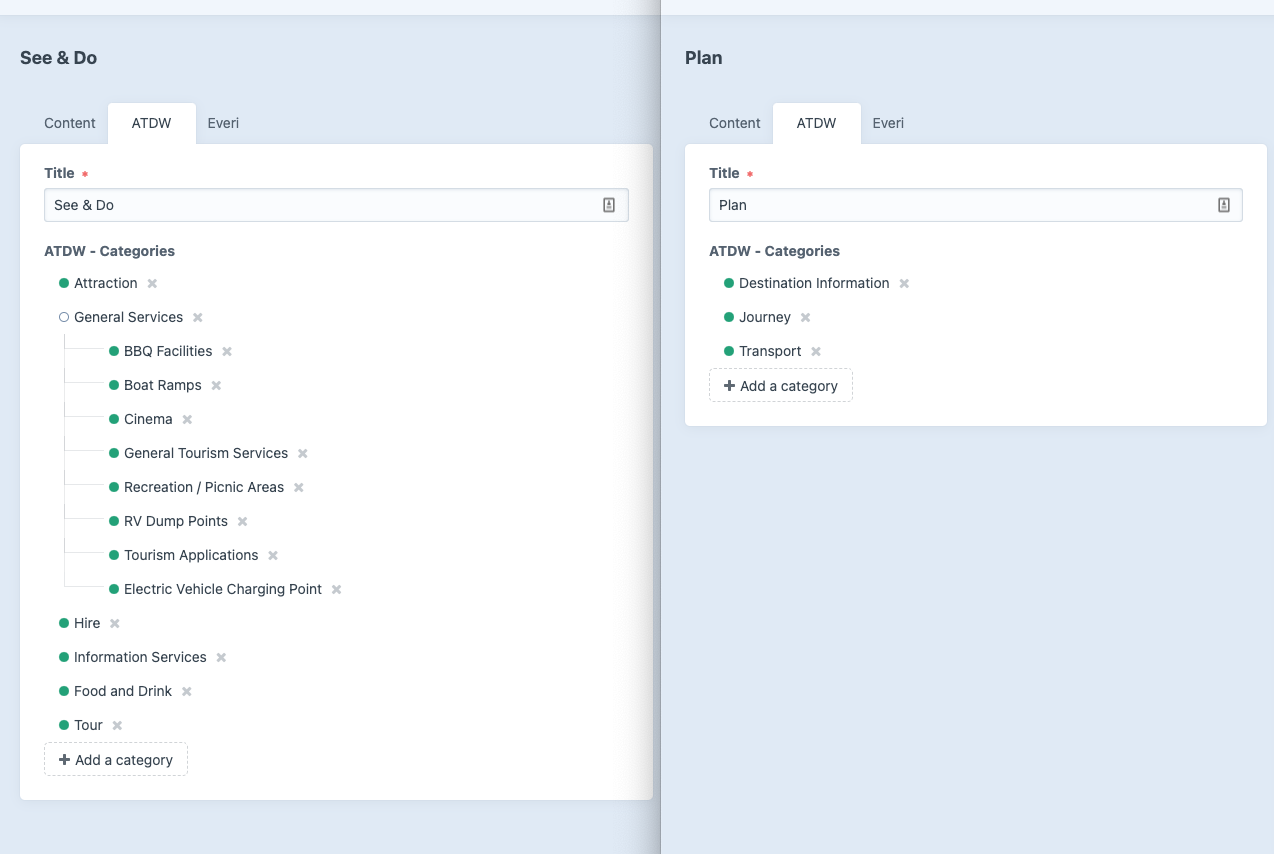Remove the Attraction category
This screenshot has height=854, width=1274.
coord(152,284)
